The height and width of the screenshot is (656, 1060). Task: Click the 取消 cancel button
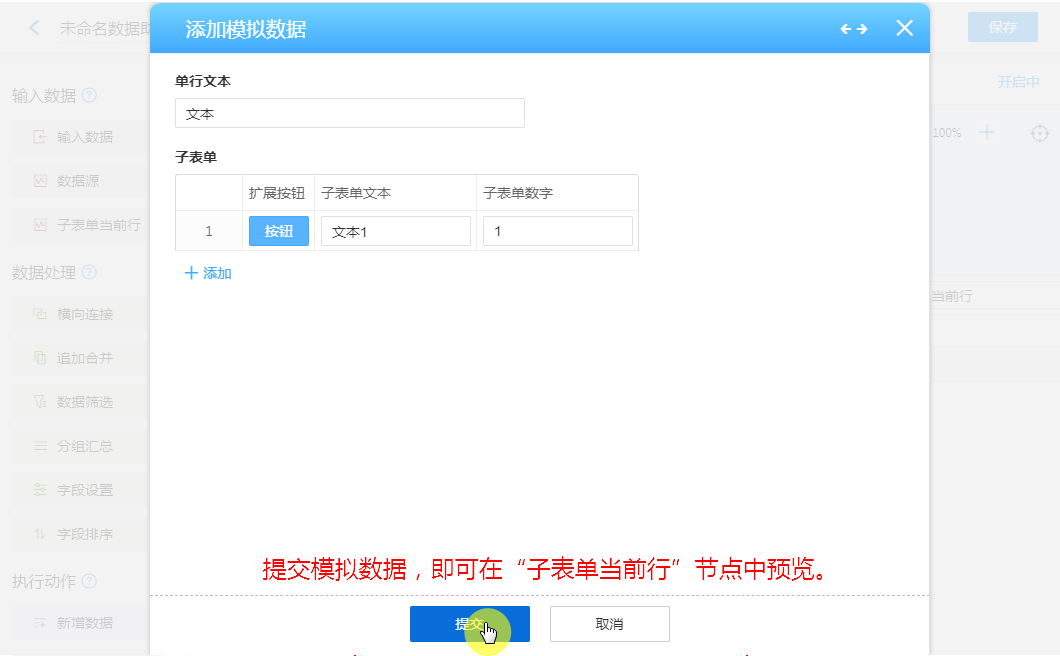[x=609, y=624]
